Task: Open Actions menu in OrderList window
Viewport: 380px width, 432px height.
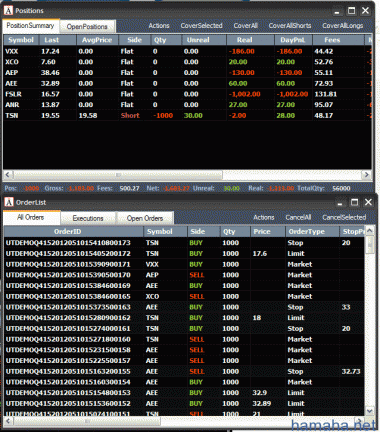Action: pyautogui.click(x=264, y=217)
